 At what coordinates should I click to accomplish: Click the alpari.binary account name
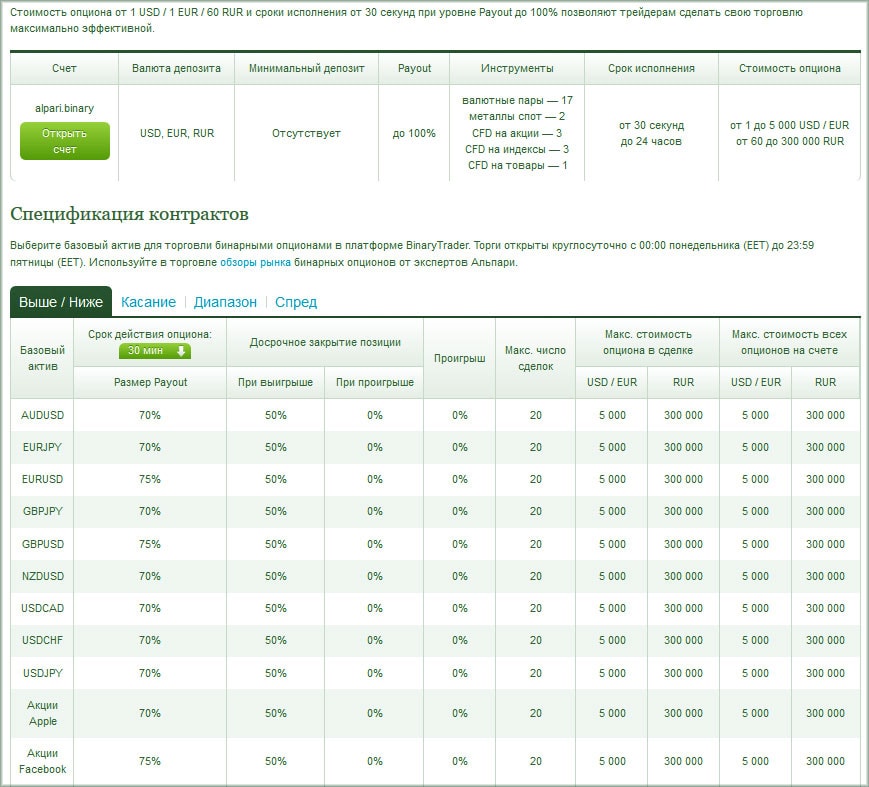[64, 108]
